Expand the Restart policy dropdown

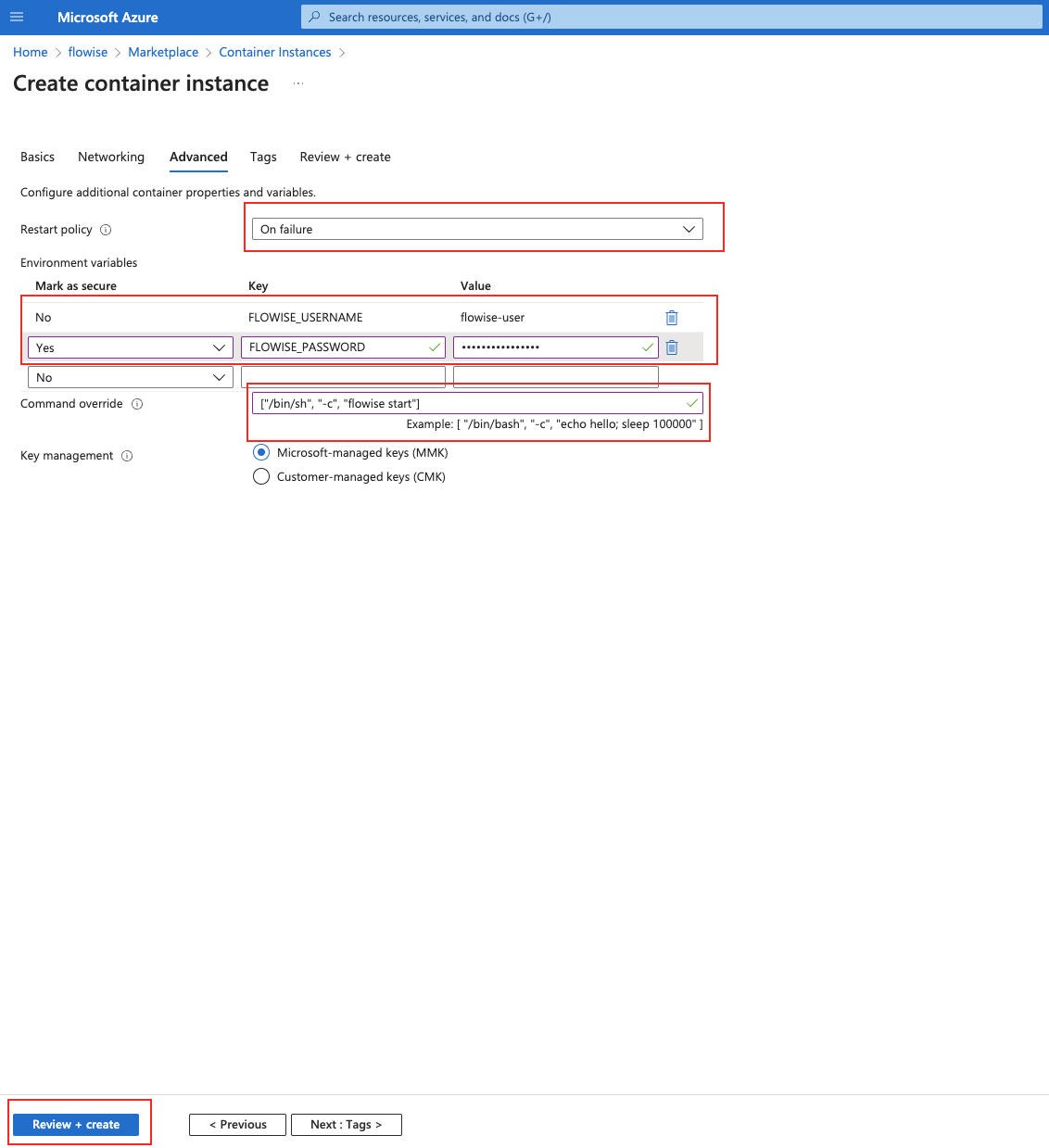[x=477, y=229]
